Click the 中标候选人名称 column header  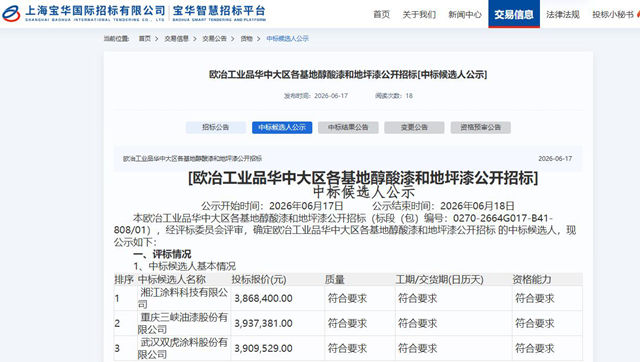(x=172, y=280)
